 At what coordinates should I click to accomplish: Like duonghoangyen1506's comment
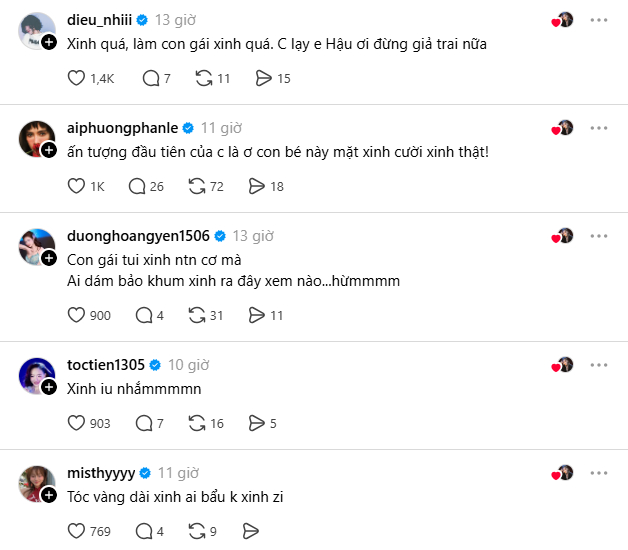[x=76, y=315]
